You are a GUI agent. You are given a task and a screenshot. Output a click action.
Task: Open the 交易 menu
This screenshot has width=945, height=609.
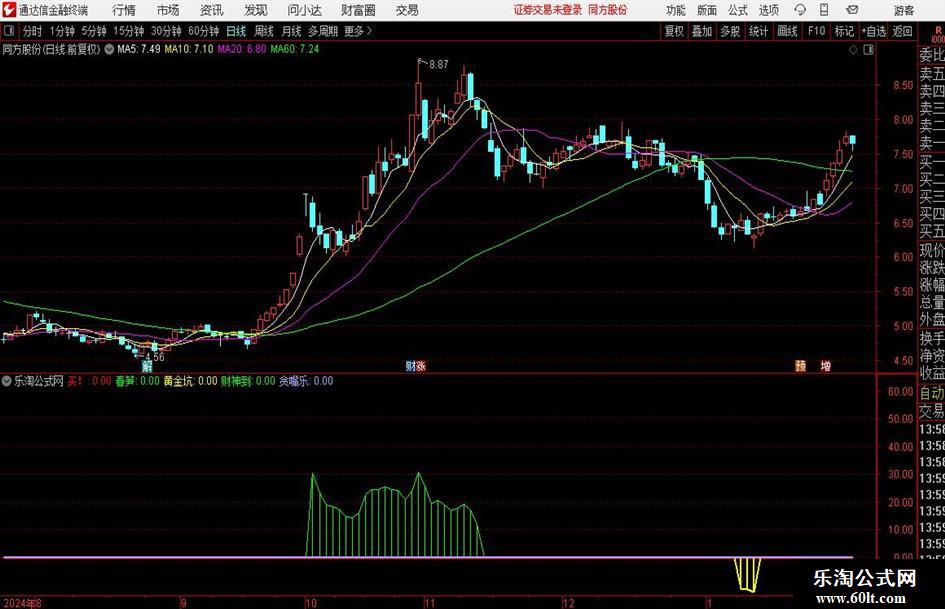pos(407,10)
